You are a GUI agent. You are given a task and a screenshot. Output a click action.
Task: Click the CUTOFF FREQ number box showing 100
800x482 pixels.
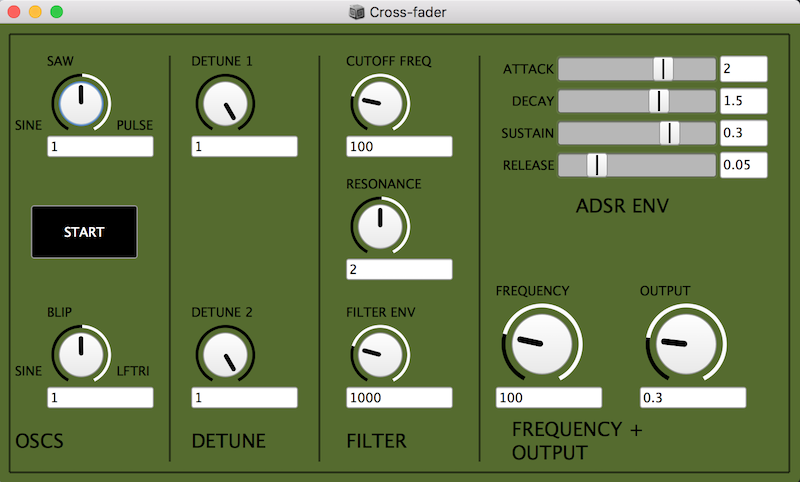click(x=399, y=146)
